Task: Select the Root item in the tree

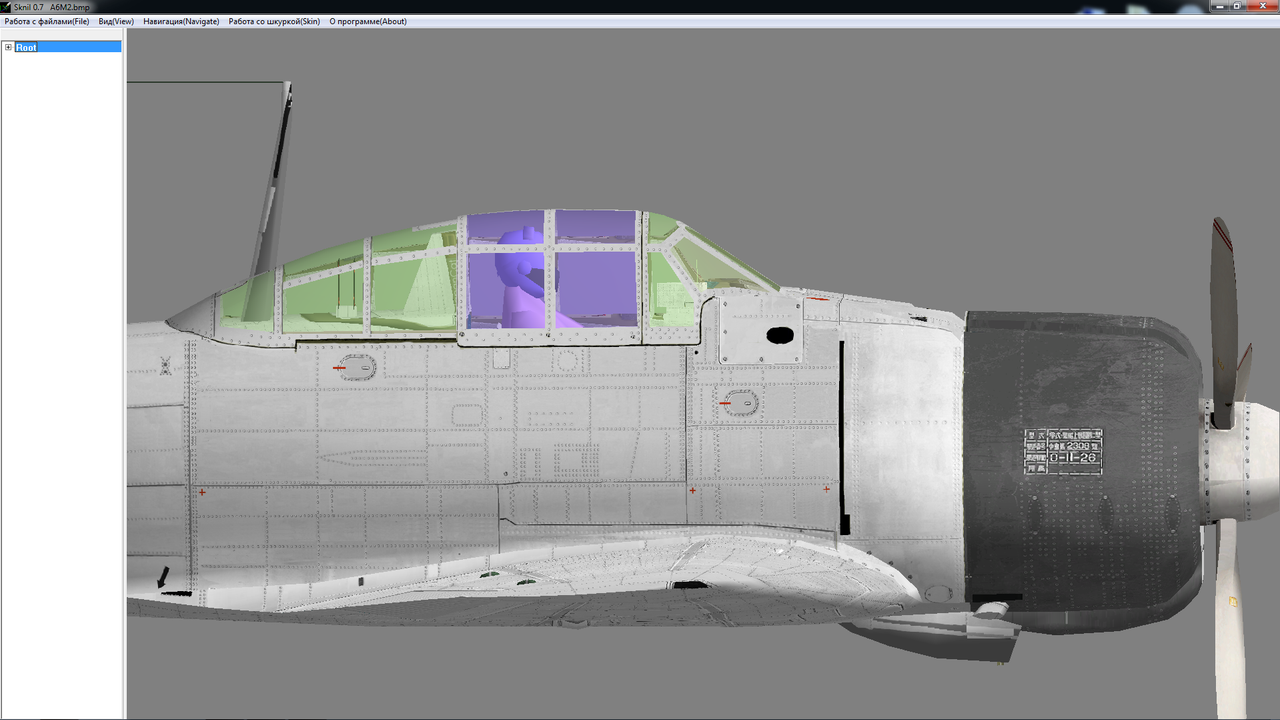Action: [26, 47]
